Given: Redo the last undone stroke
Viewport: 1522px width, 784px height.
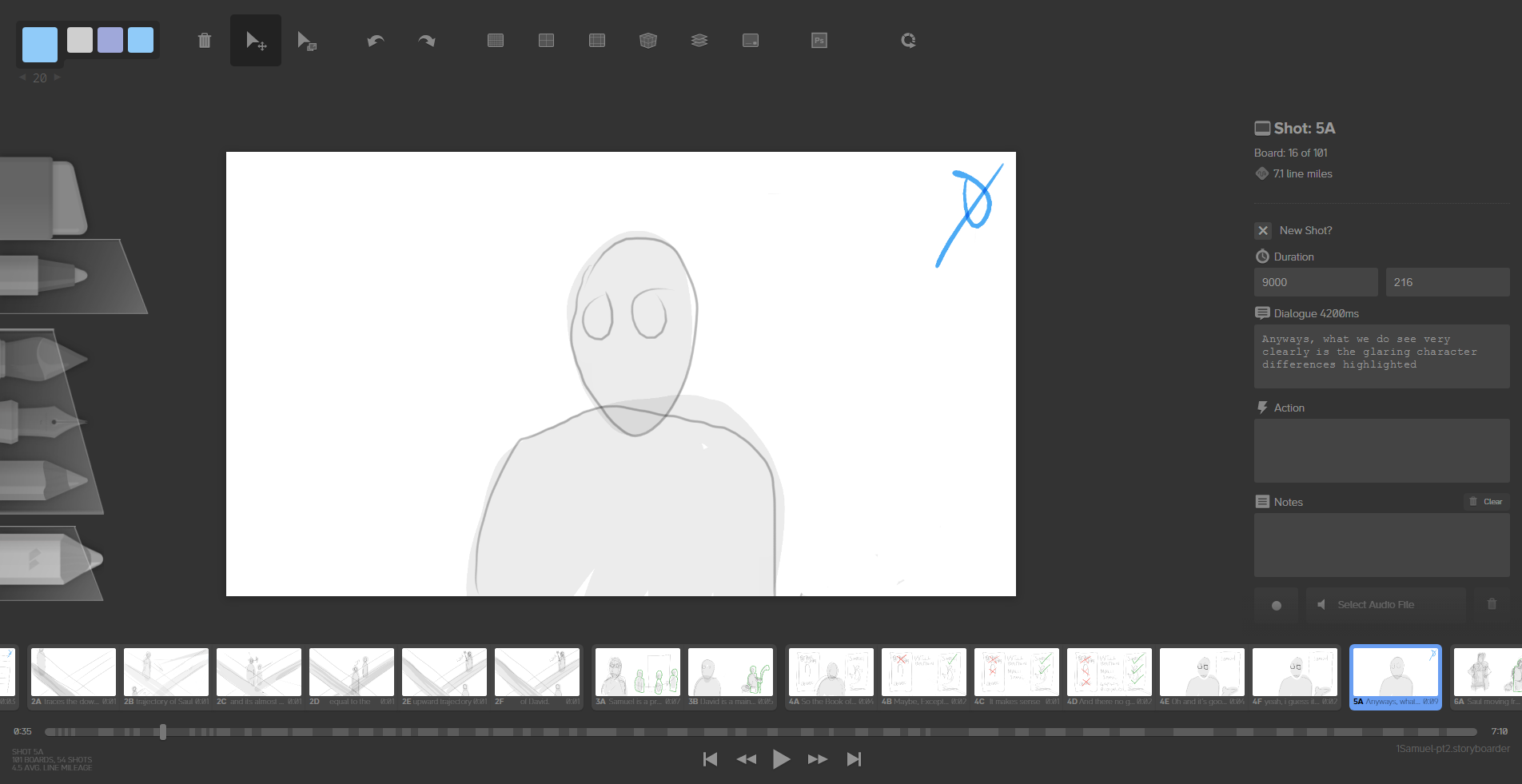Looking at the screenshot, I should (427, 41).
